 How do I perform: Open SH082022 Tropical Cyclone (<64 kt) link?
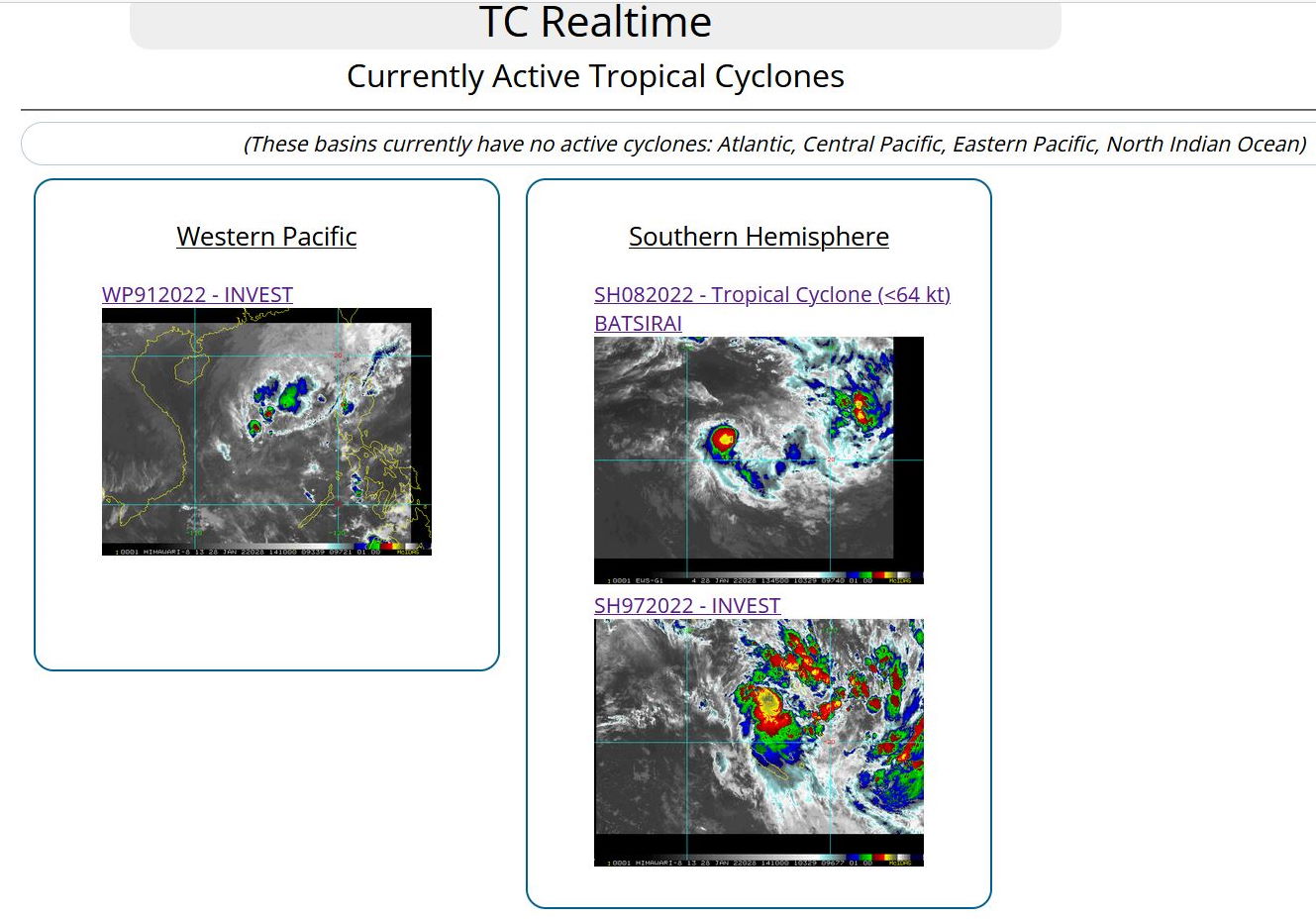(x=772, y=294)
